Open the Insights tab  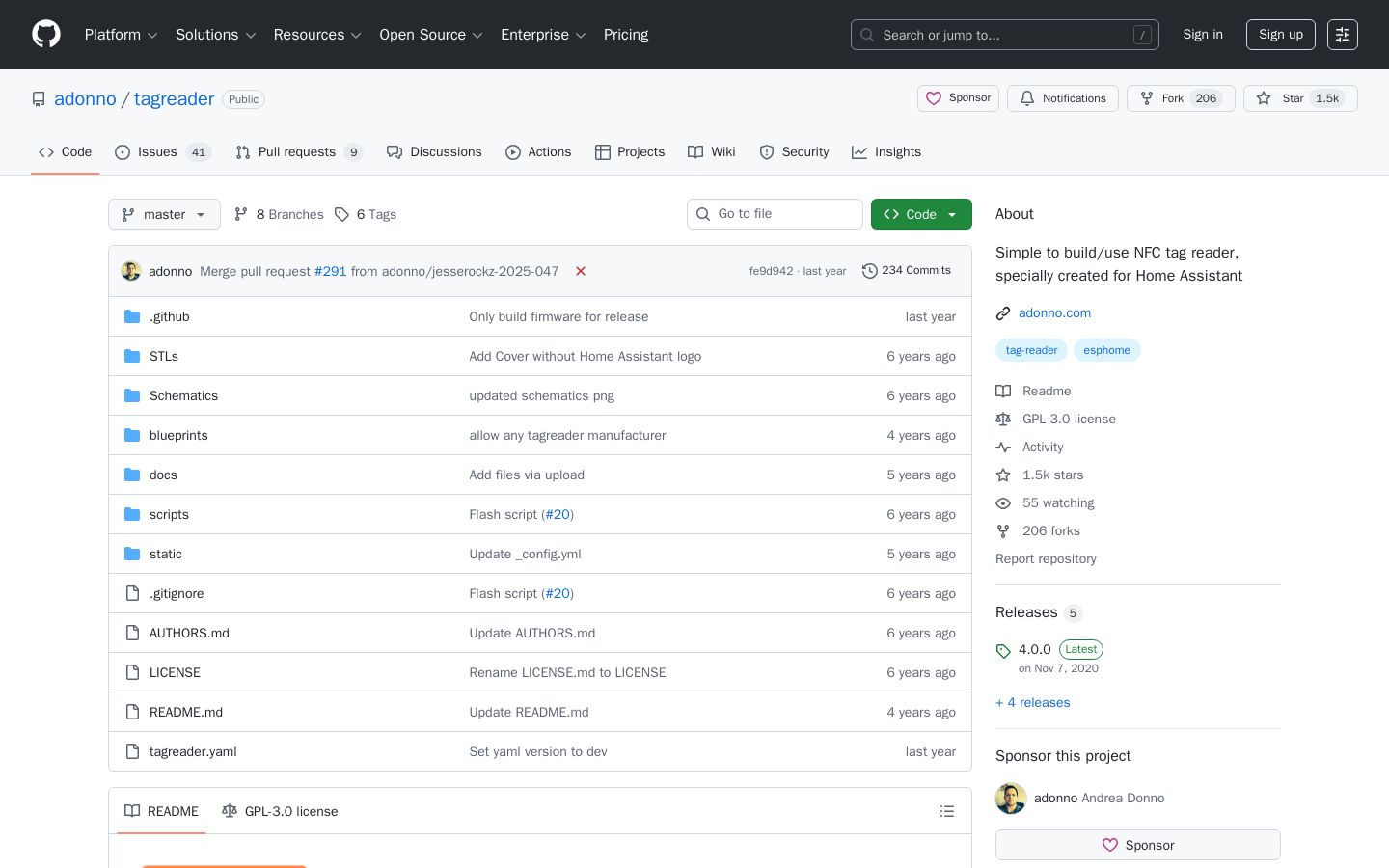pos(886,152)
